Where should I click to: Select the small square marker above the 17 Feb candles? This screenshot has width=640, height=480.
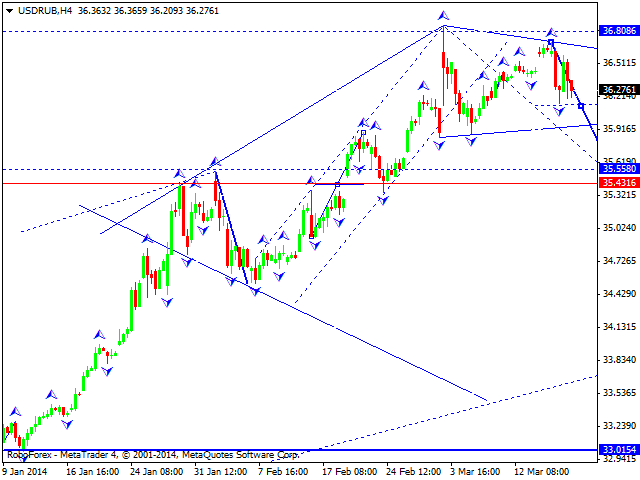(363, 132)
